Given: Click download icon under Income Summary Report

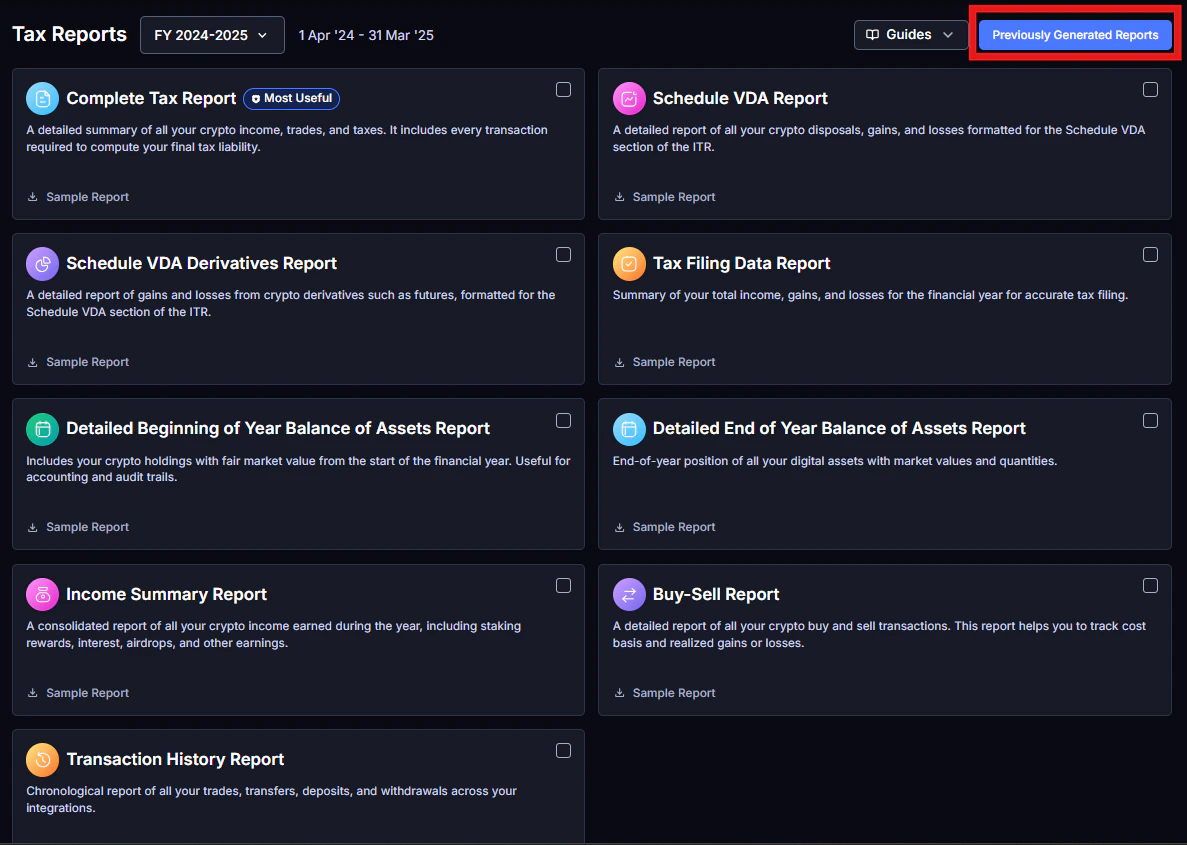Looking at the screenshot, I should pos(33,693).
